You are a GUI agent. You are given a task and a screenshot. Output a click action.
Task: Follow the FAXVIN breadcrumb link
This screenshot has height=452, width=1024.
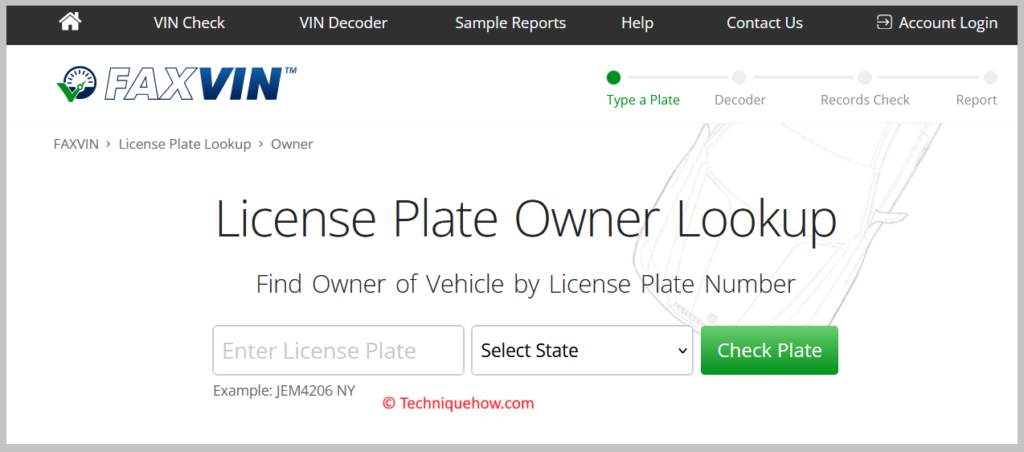(x=76, y=144)
